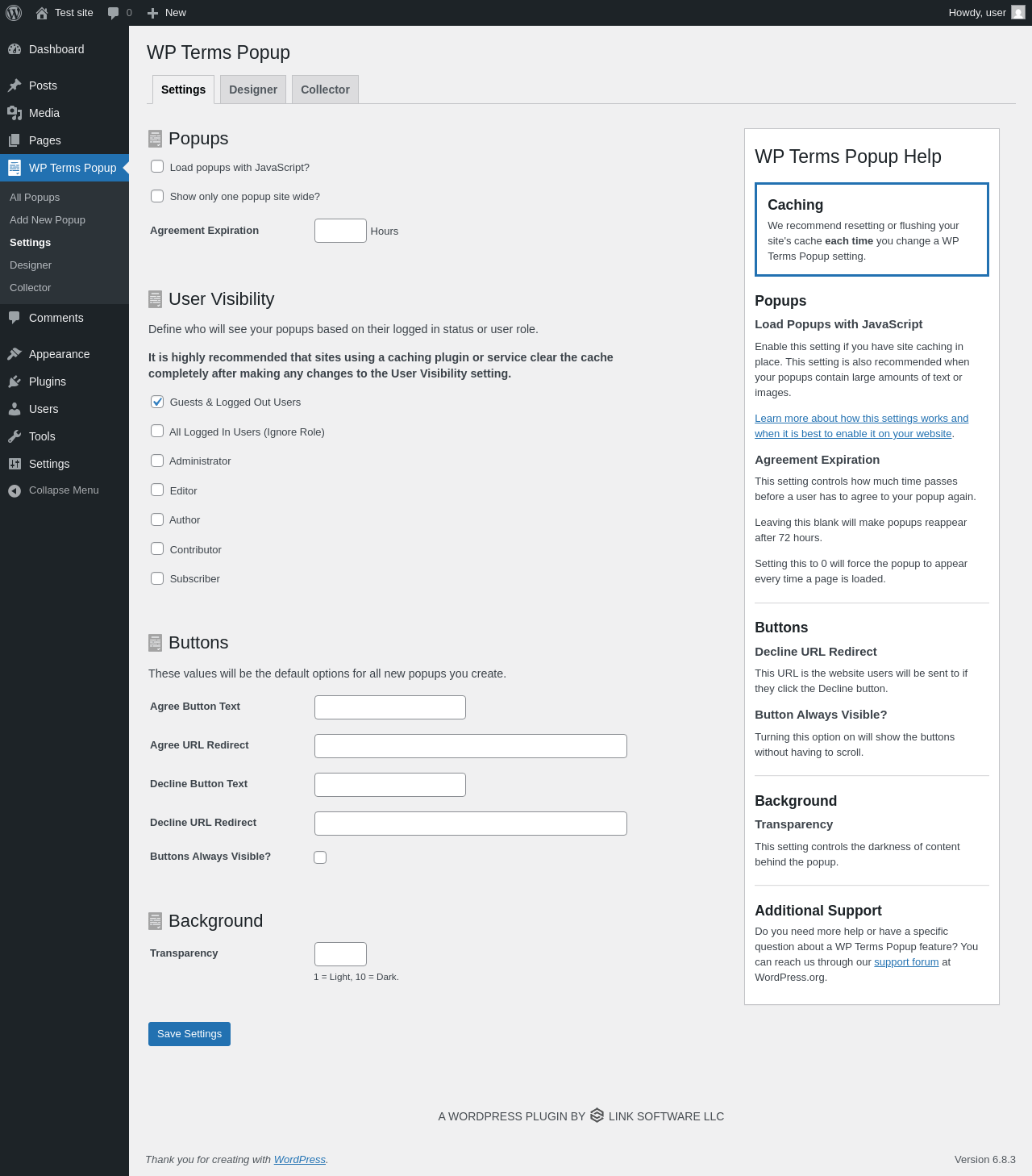Open the support forum link

[906, 962]
